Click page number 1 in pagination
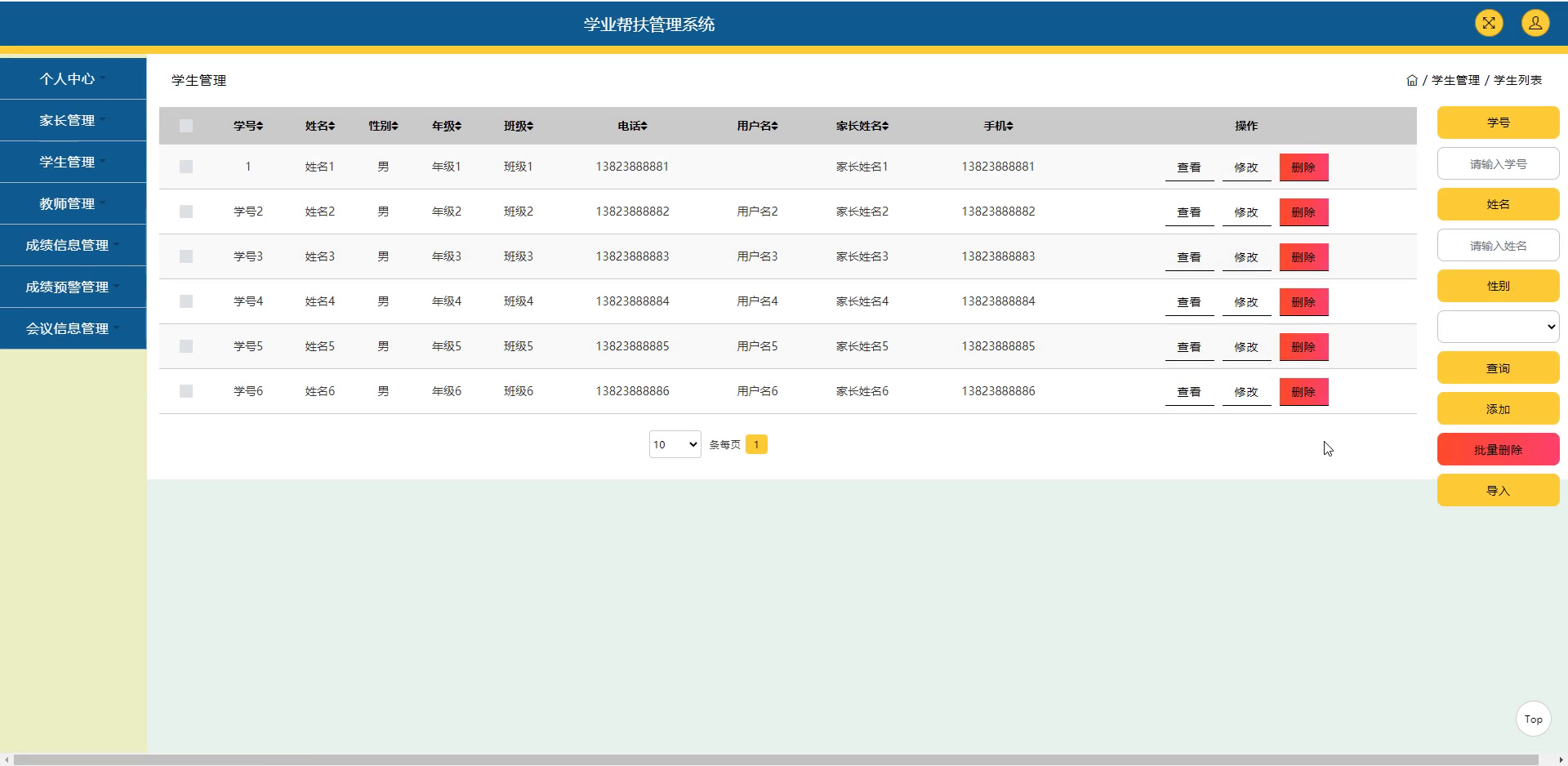 point(756,444)
